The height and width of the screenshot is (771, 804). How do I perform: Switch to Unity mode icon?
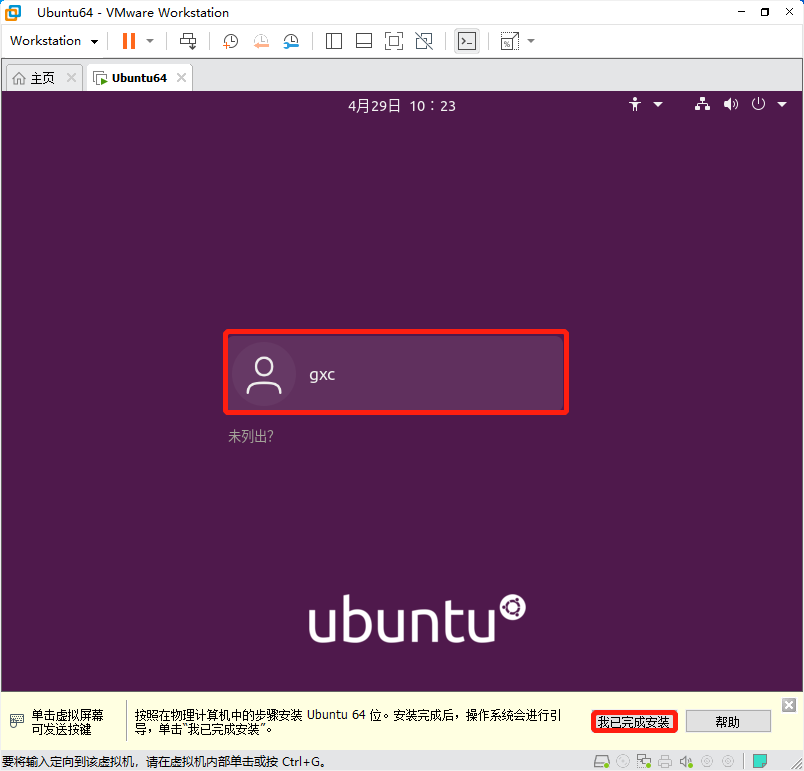point(424,41)
